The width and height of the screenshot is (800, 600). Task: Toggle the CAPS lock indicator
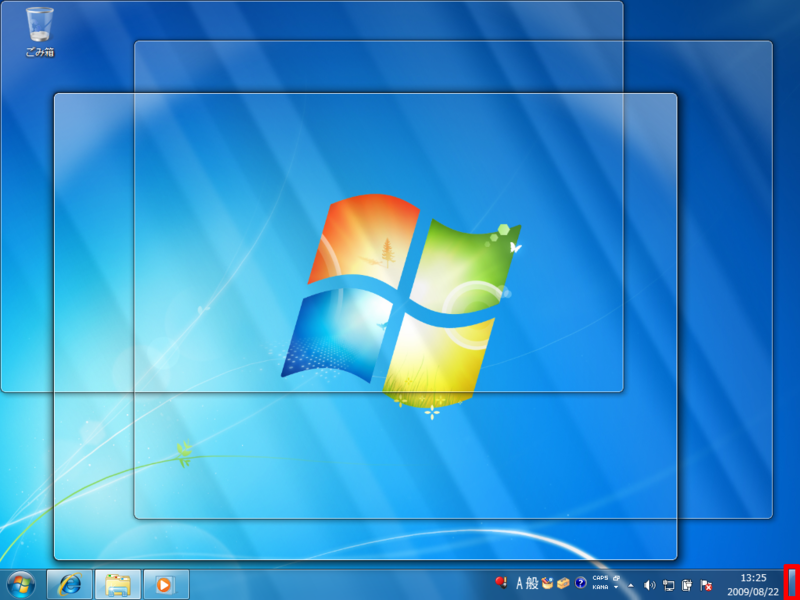pos(601,578)
